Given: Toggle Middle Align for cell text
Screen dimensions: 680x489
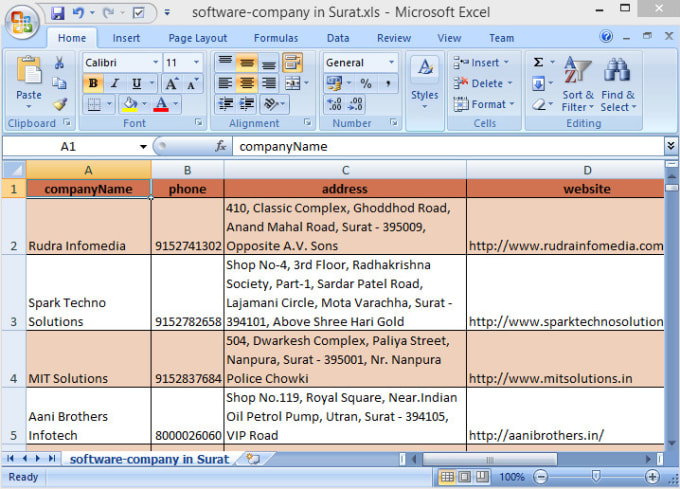Looking at the screenshot, I should 247,63.
